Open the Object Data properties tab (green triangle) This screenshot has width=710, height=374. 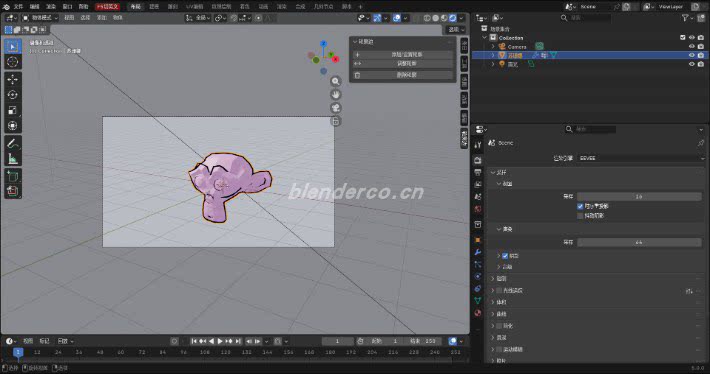[478, 301]
